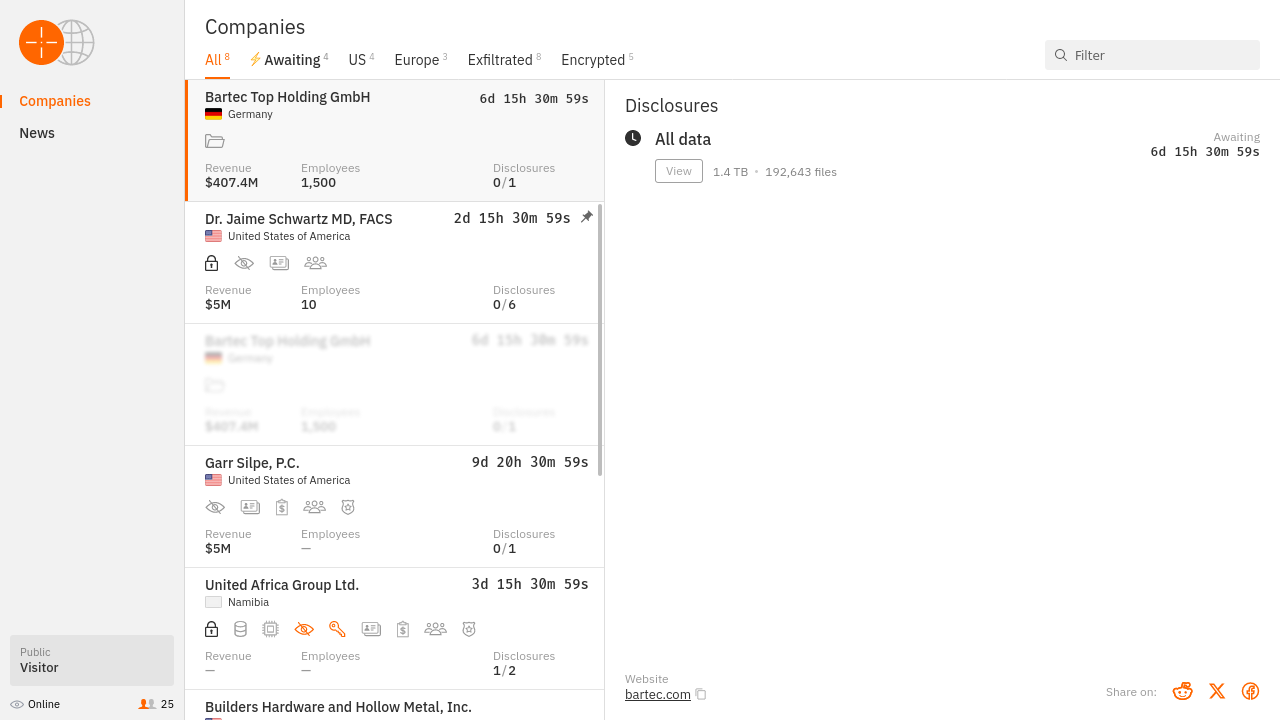The height and width of the screenshot is (720, 1280).
Task: Click the company list scrollbar
Action: click(x=600, y=340)
